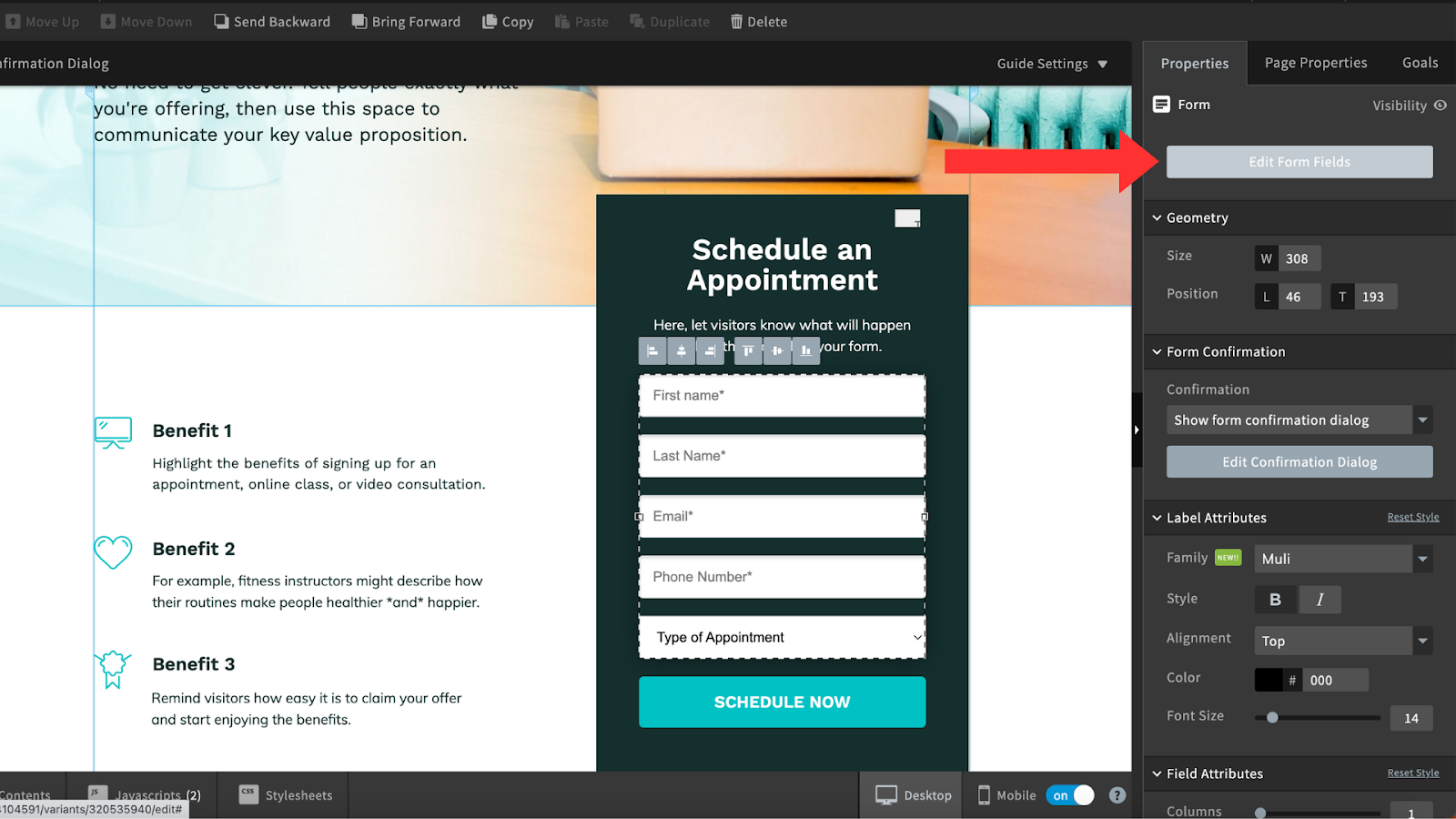The image size is (1456, 819).
Task: Open the help question mark icon
Action: click(1117, 795)
